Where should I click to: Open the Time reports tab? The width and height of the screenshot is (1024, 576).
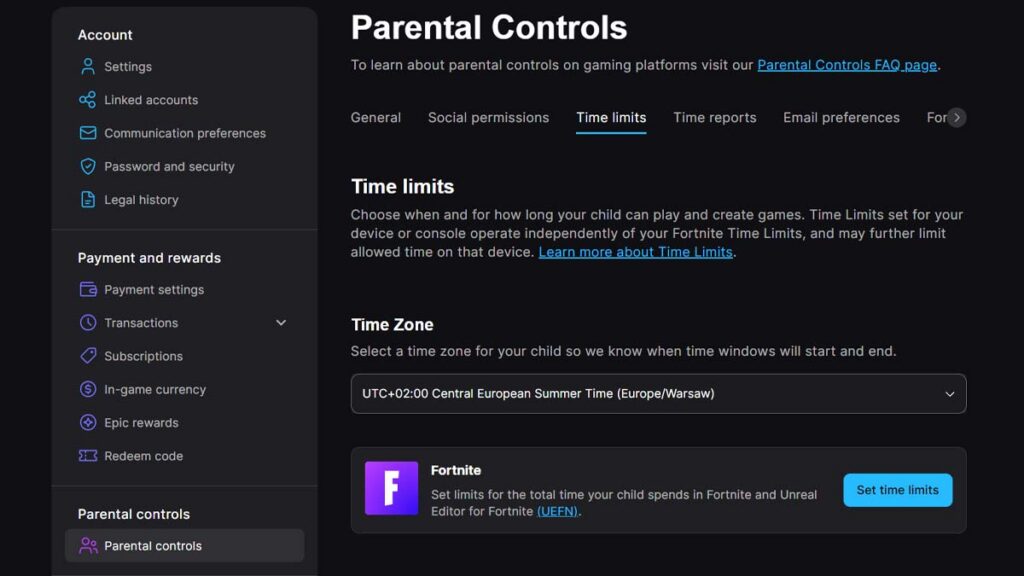click(714, 118)
